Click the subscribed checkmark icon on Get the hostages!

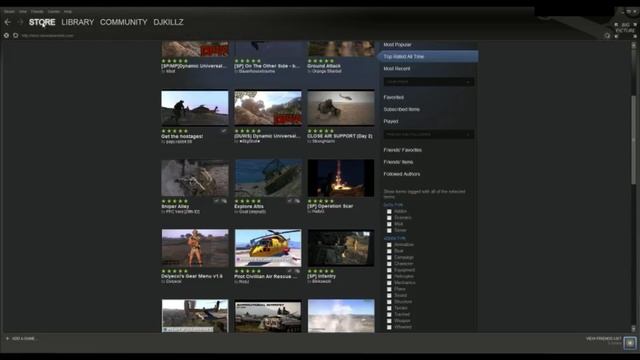(x=224, y=131)
